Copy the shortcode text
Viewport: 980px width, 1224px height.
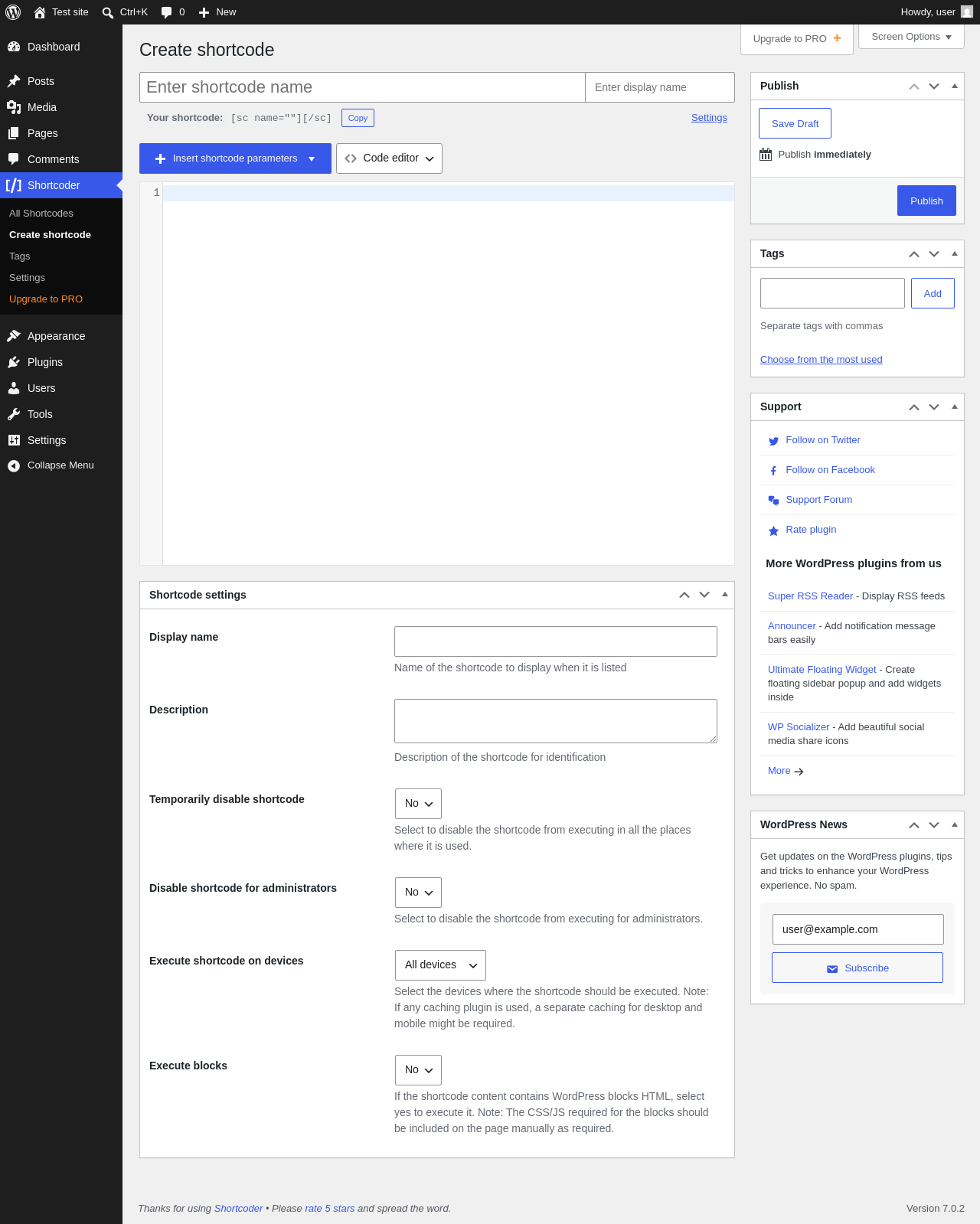pos(358,118)
